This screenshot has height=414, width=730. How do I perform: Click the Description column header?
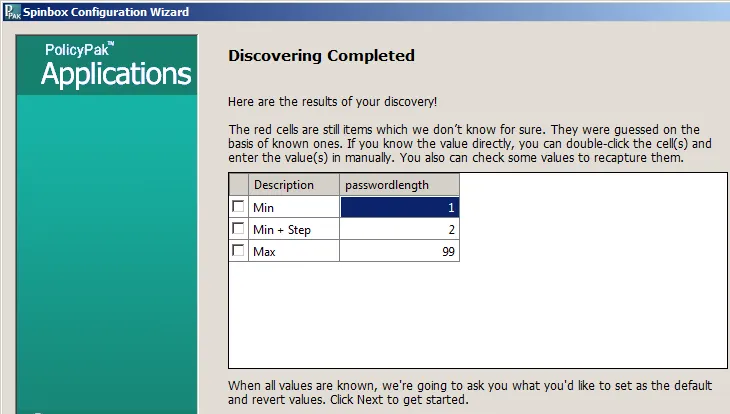pyautogui.click(x=294, y=185)
